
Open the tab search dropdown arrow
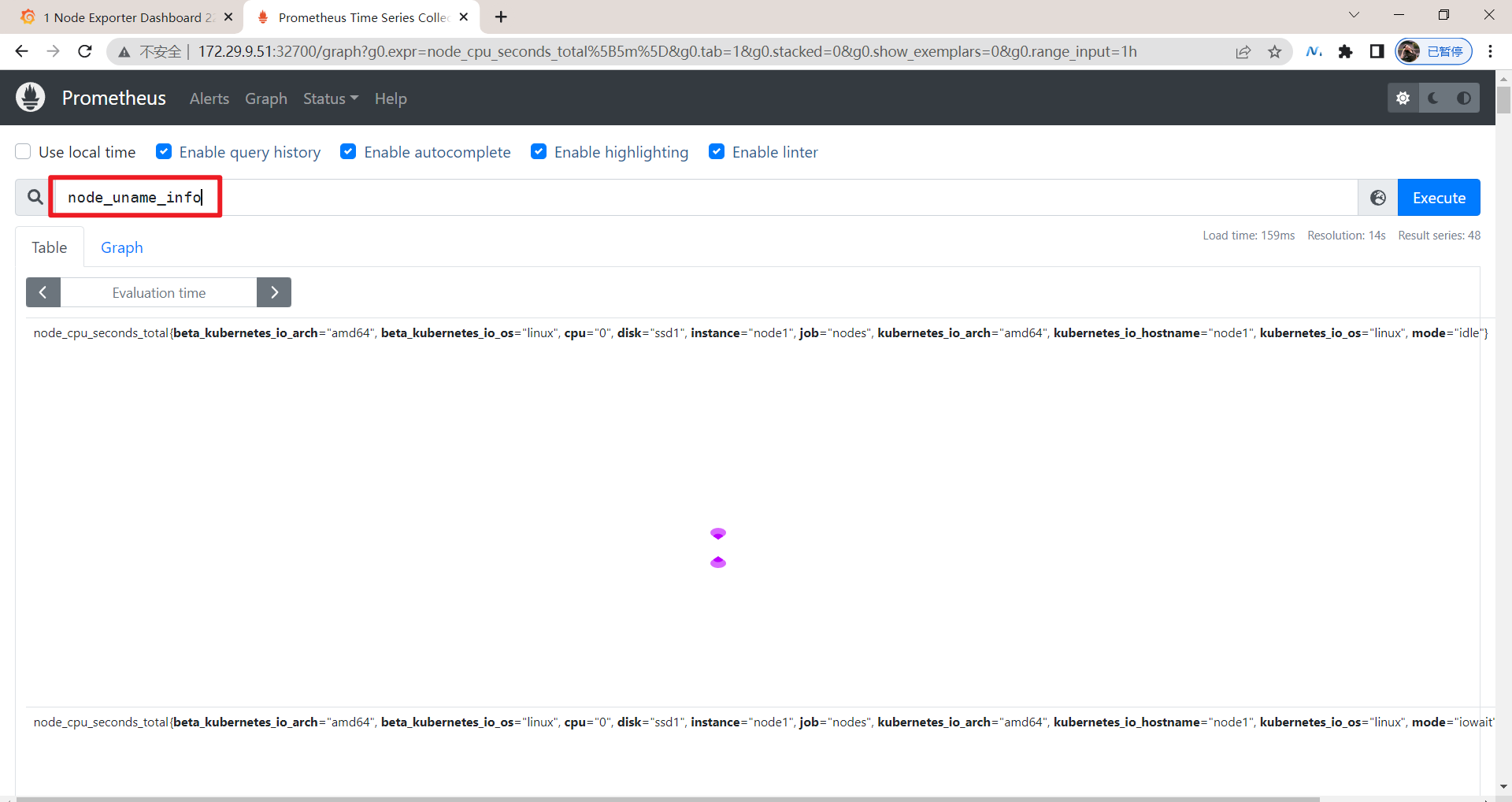click(x=1354, y=15)
